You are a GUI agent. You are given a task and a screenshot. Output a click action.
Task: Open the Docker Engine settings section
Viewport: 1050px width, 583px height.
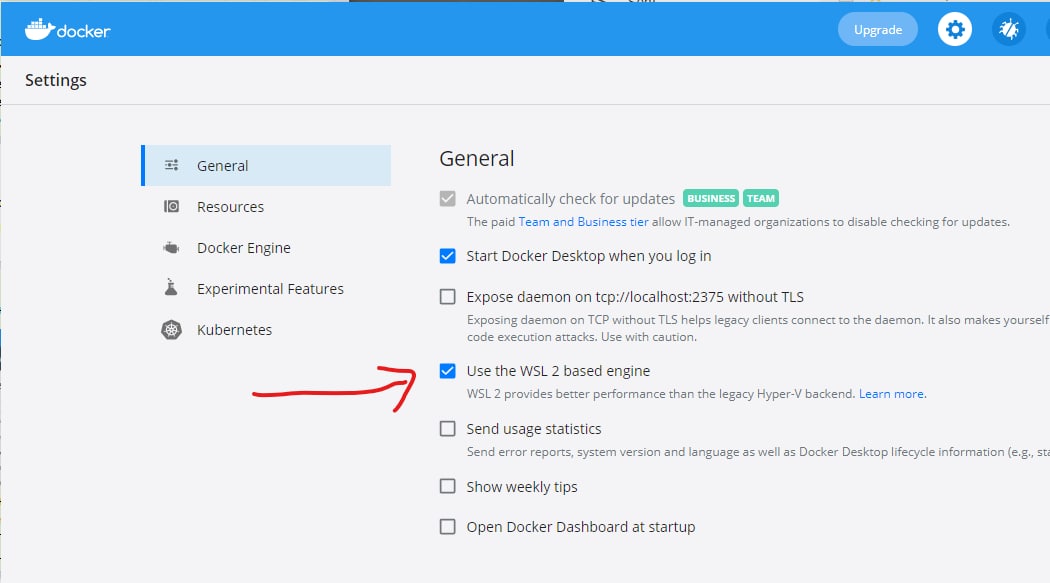click(266, 248)
